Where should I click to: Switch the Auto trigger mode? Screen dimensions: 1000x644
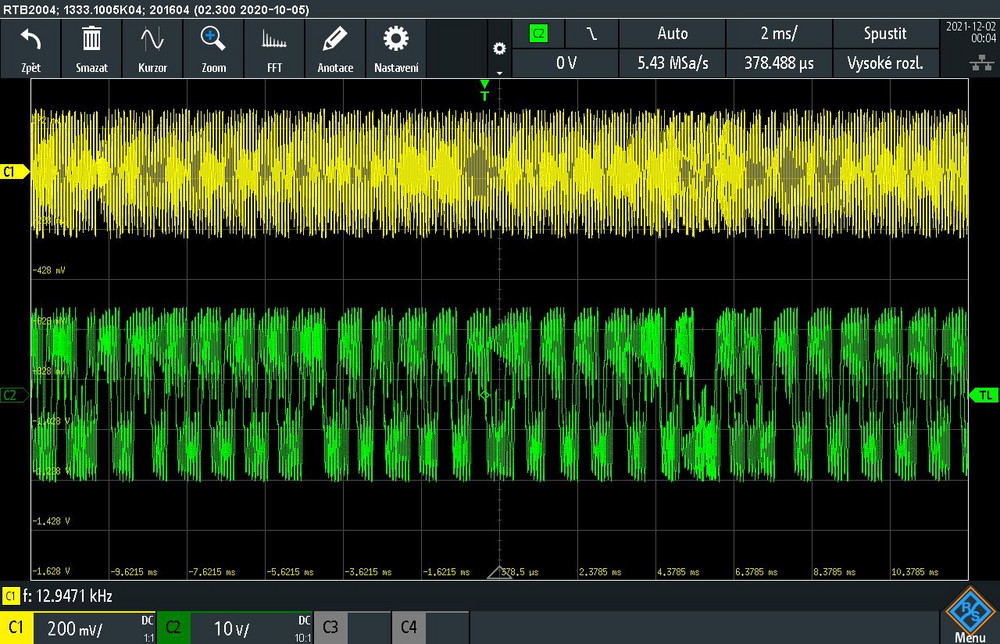coord(672,34)
